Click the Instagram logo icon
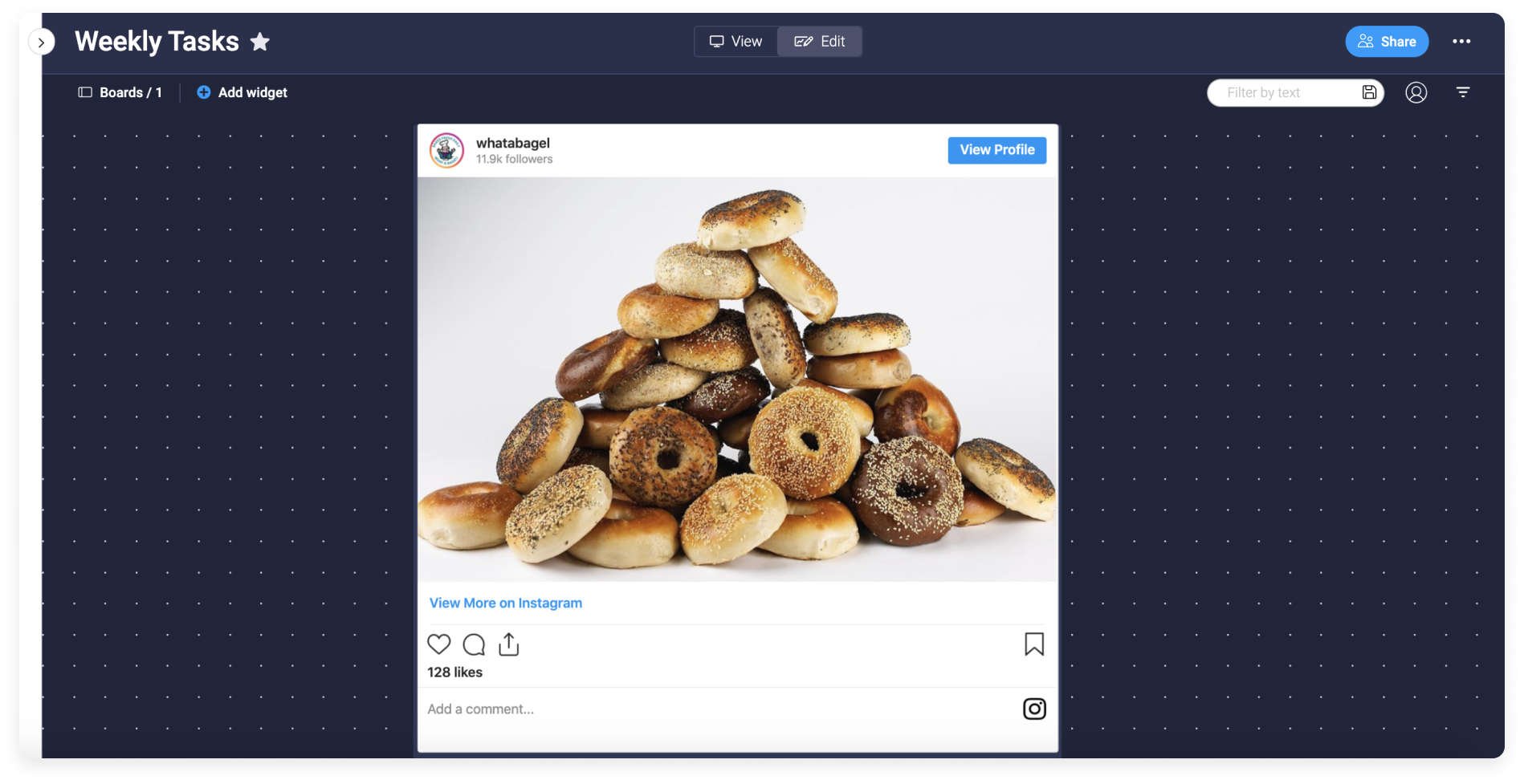Screen dimensions: 1524x784 (x=1034, y=709)
